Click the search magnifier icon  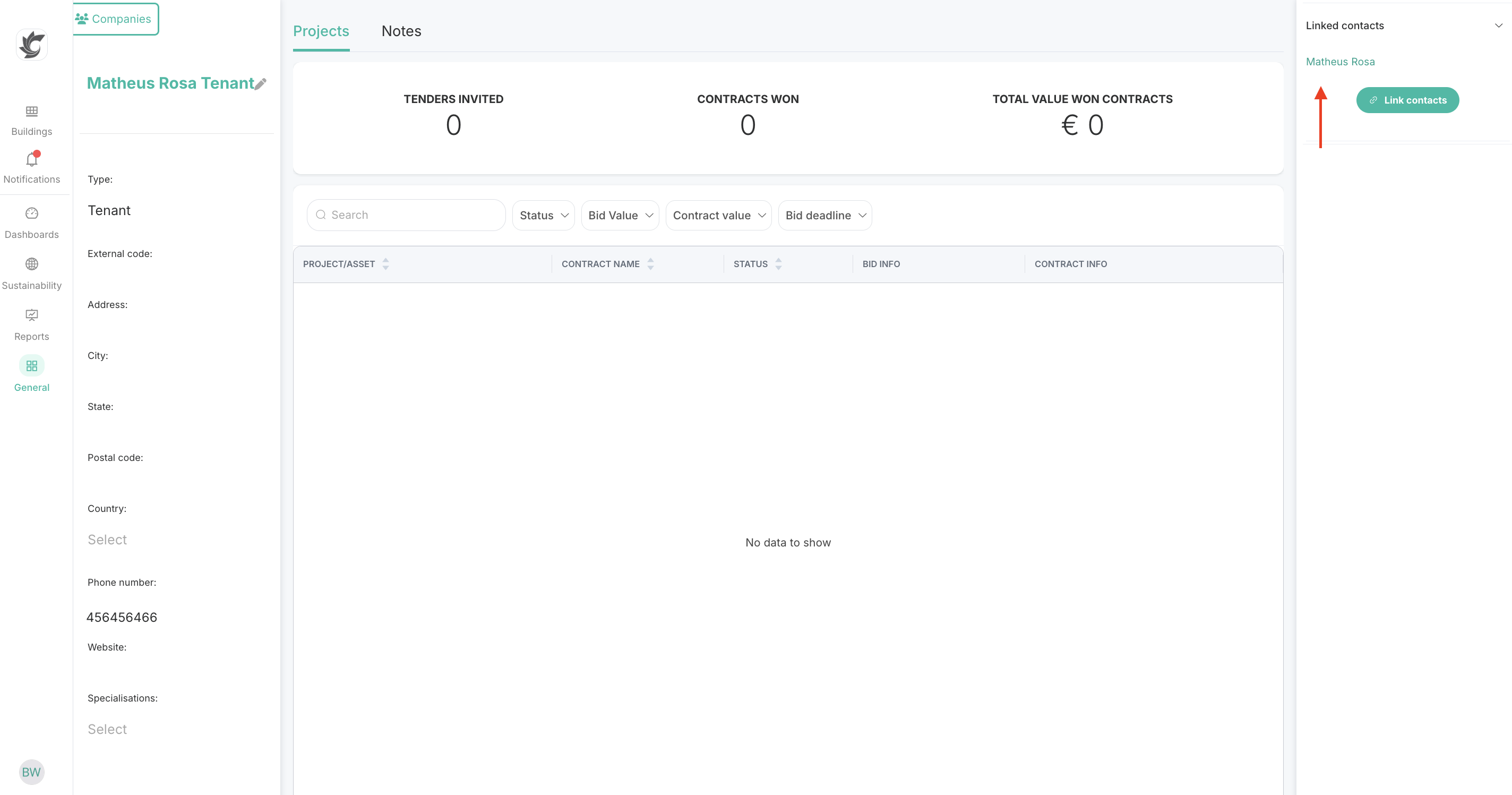[321, 215]
